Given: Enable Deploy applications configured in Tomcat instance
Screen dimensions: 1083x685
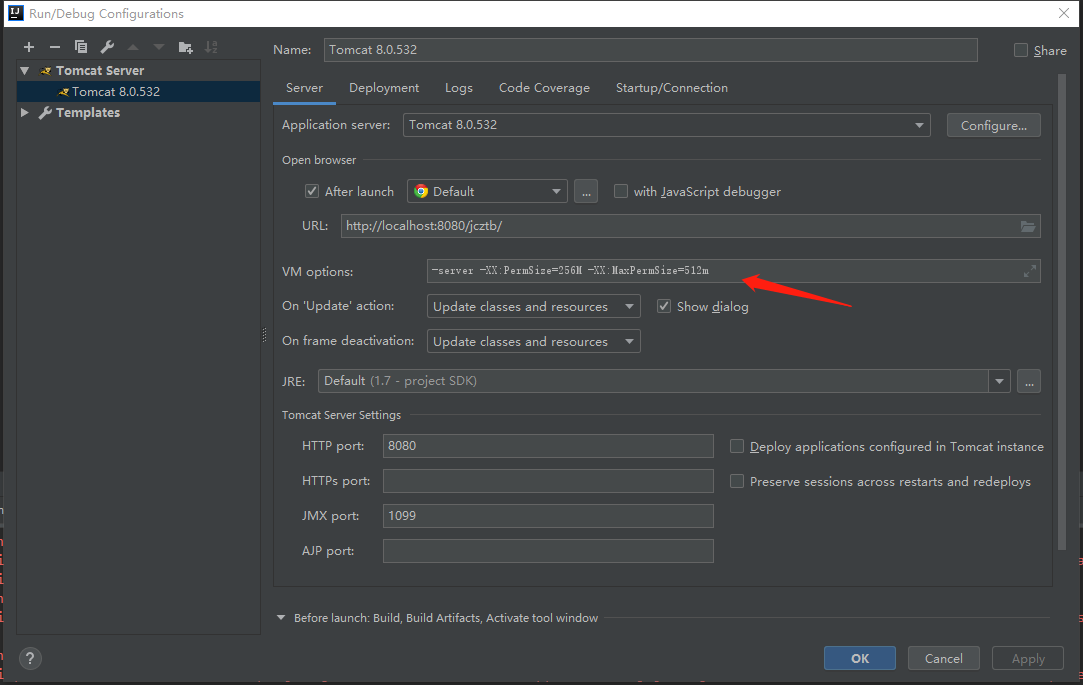Looking at the screenshot, I should point(737,446).
